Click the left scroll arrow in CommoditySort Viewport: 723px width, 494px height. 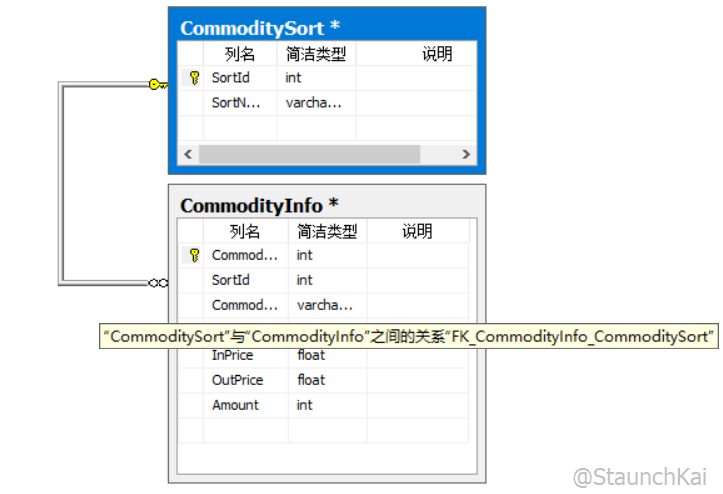point(188,154)
